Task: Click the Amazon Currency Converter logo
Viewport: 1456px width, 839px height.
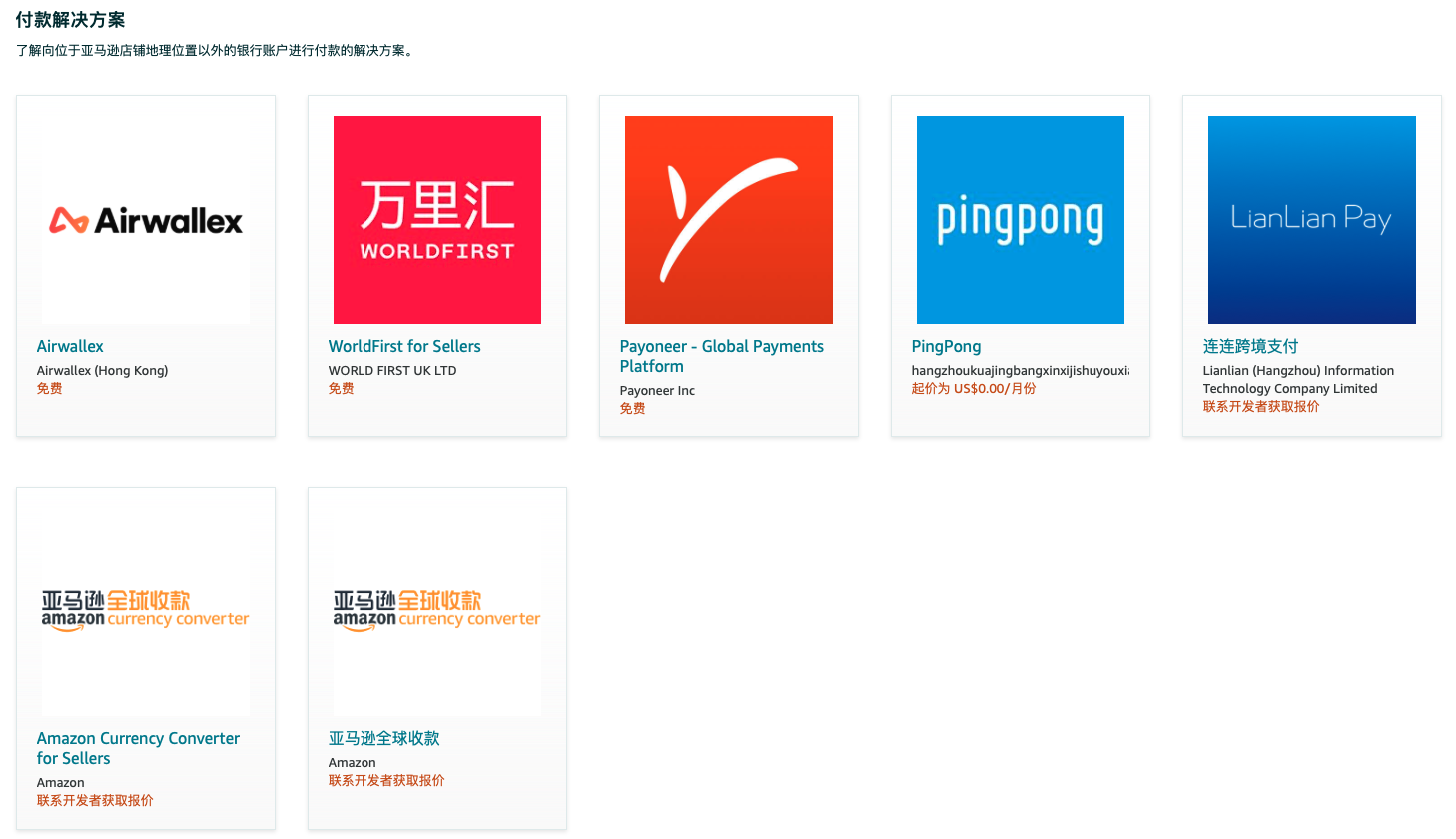Action: pos(145,603)
